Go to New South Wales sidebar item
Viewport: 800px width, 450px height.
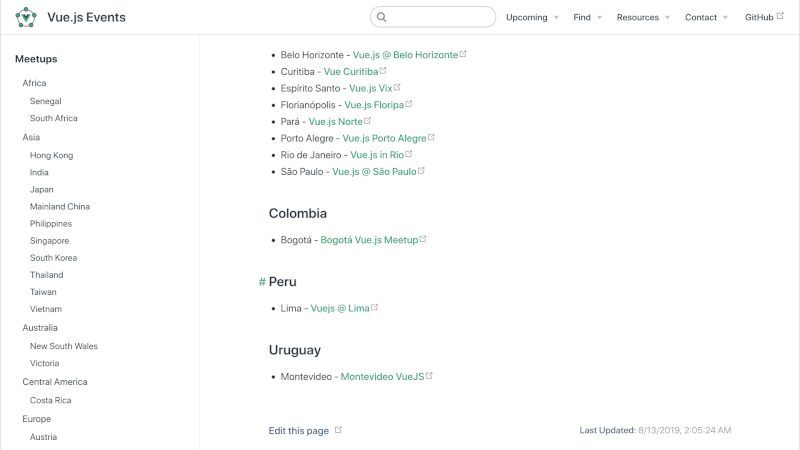pyautogui.click(x=63, y=346)
